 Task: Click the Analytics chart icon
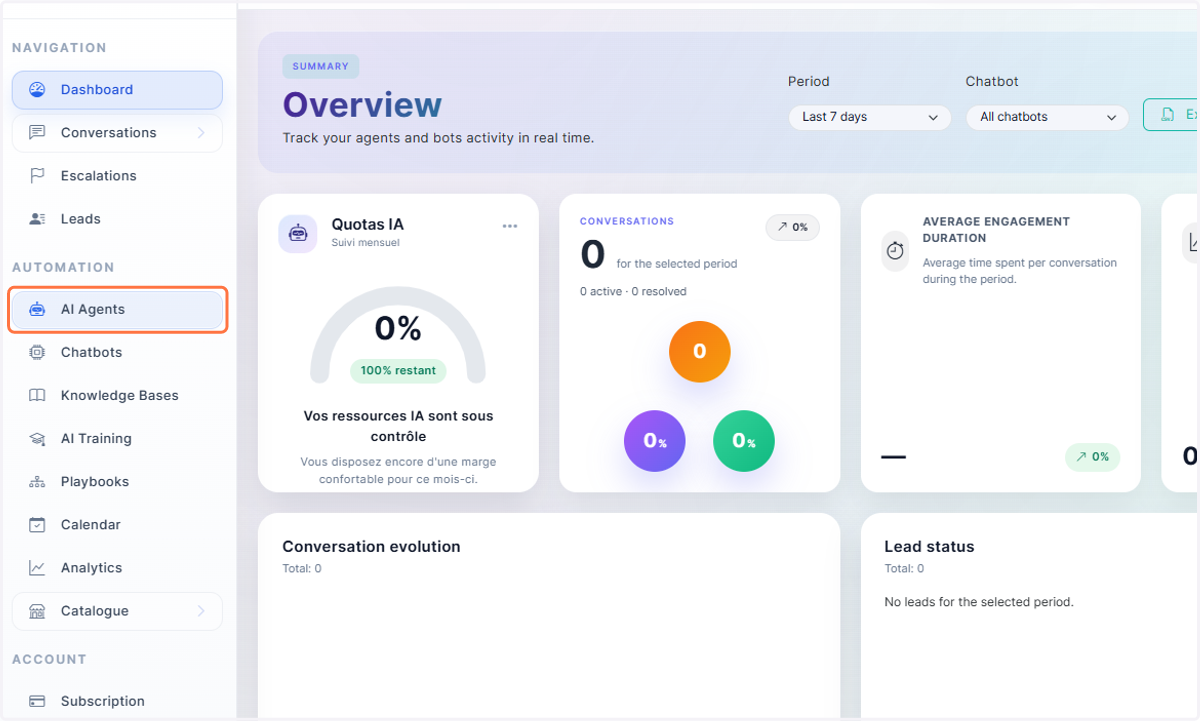point(37,567)
